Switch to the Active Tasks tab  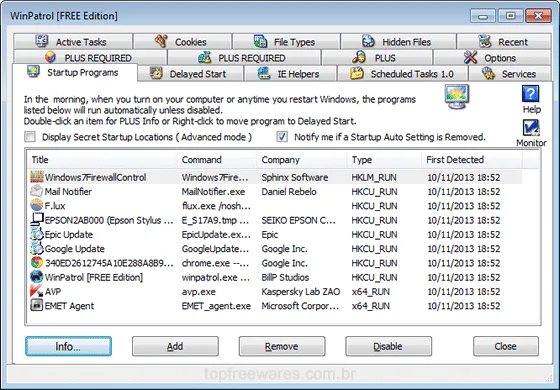pyautogui.click(x=74, y=41)
